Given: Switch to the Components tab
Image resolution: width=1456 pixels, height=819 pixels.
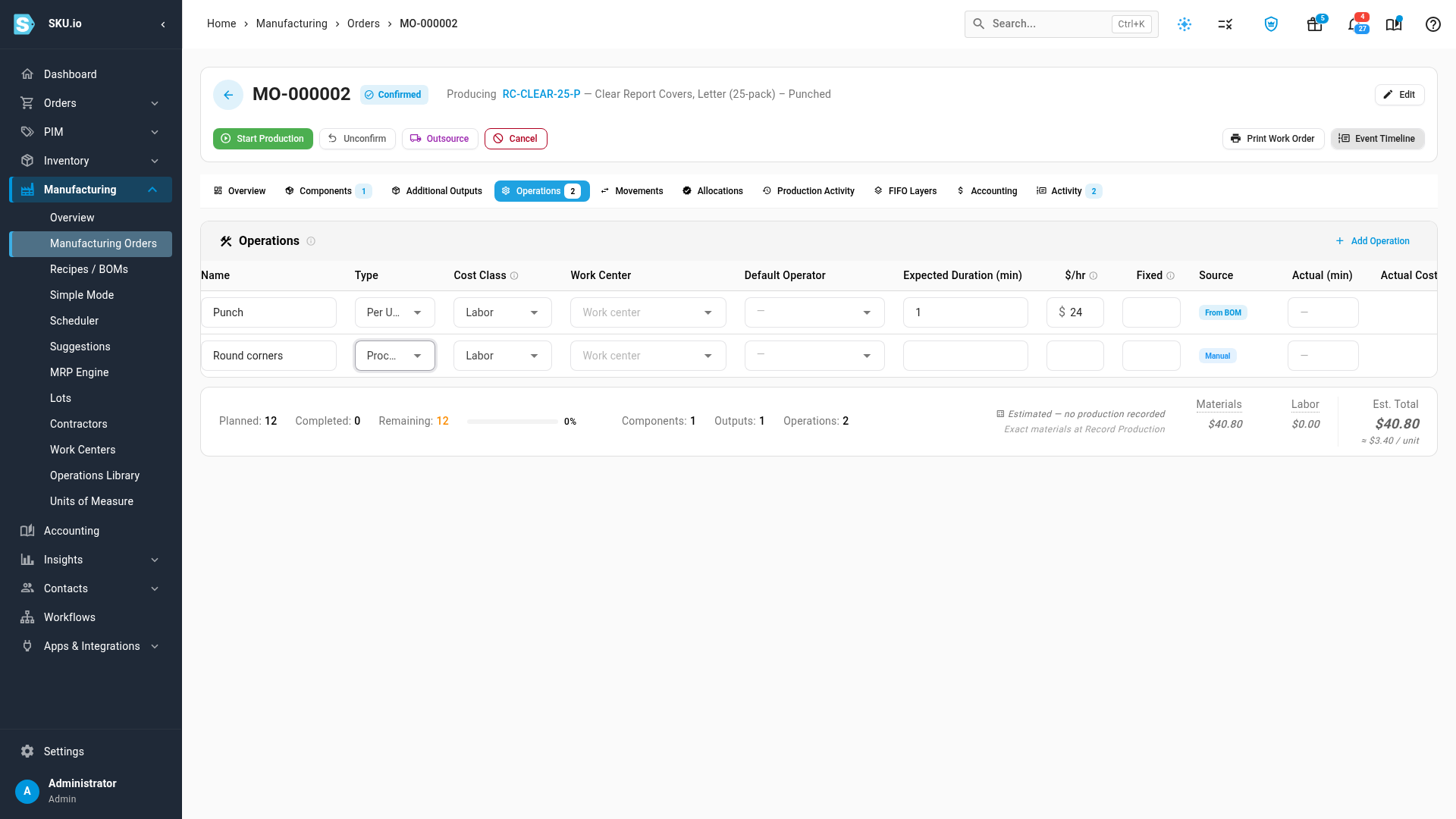Looking at the screenshot, I should point(328,191).
